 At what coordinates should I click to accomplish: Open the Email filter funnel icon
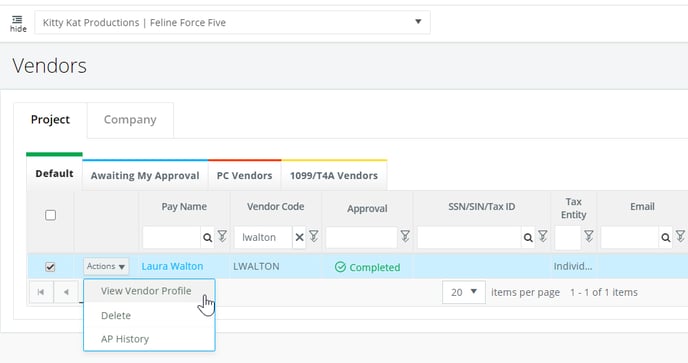(681, 236)
